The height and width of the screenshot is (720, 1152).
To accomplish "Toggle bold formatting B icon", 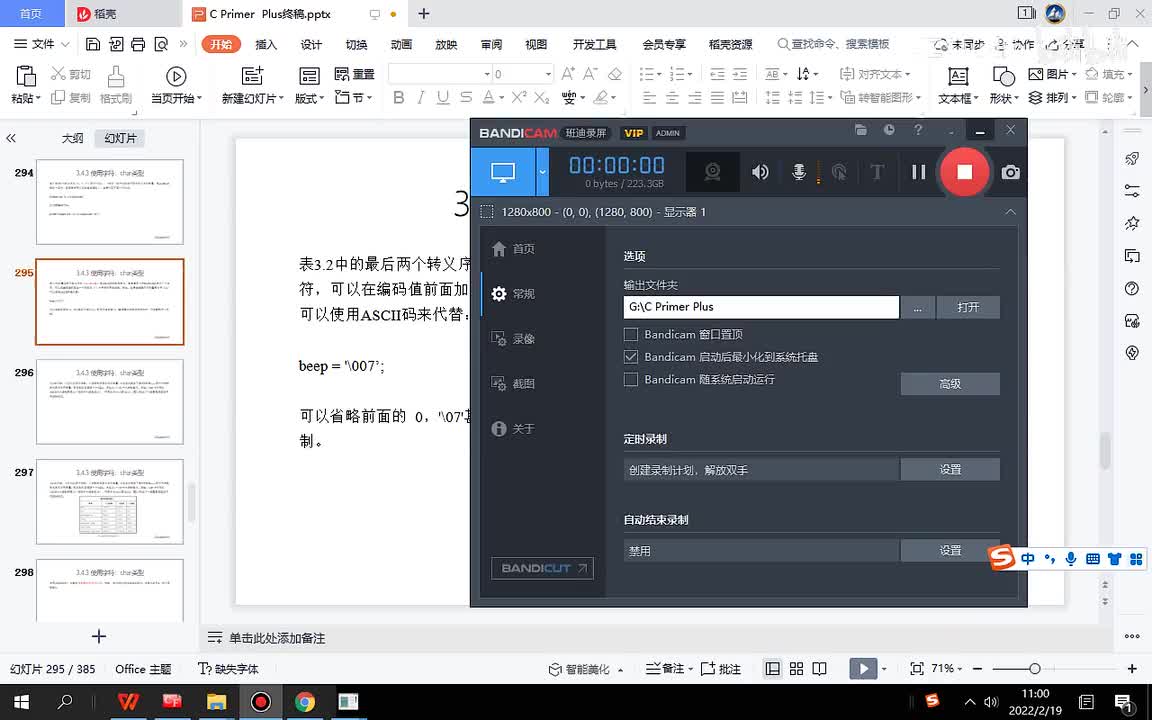I will point(399,97).
